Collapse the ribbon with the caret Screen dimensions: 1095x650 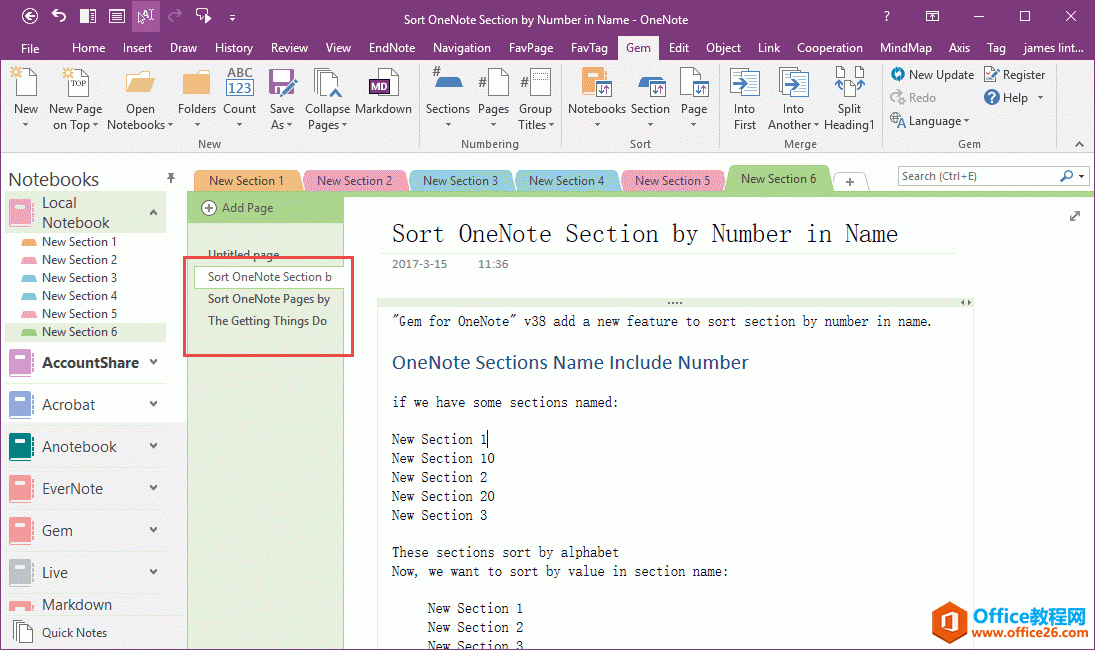[1080, 145]
